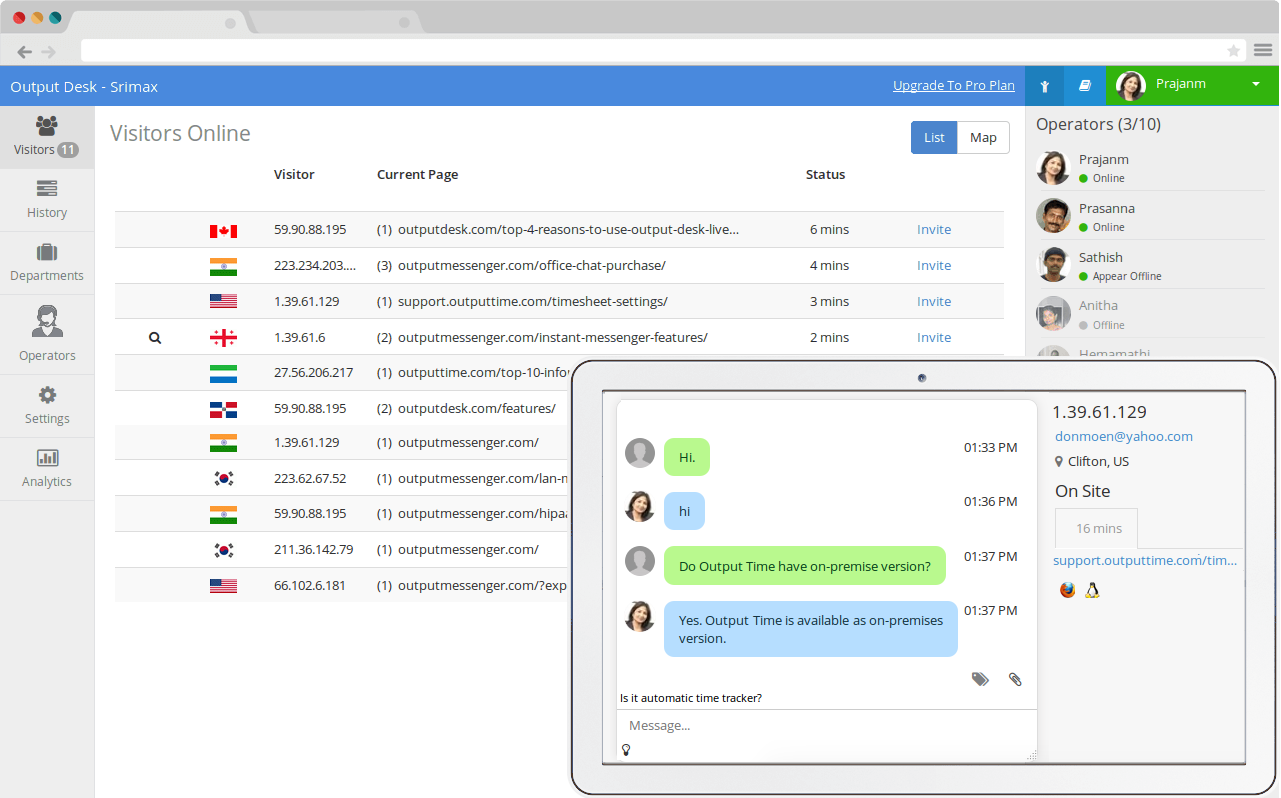This screenshot has width=1281, height=798.
Task: Click the Upgrade To Pro Plan link
Action: coord(954,86)
